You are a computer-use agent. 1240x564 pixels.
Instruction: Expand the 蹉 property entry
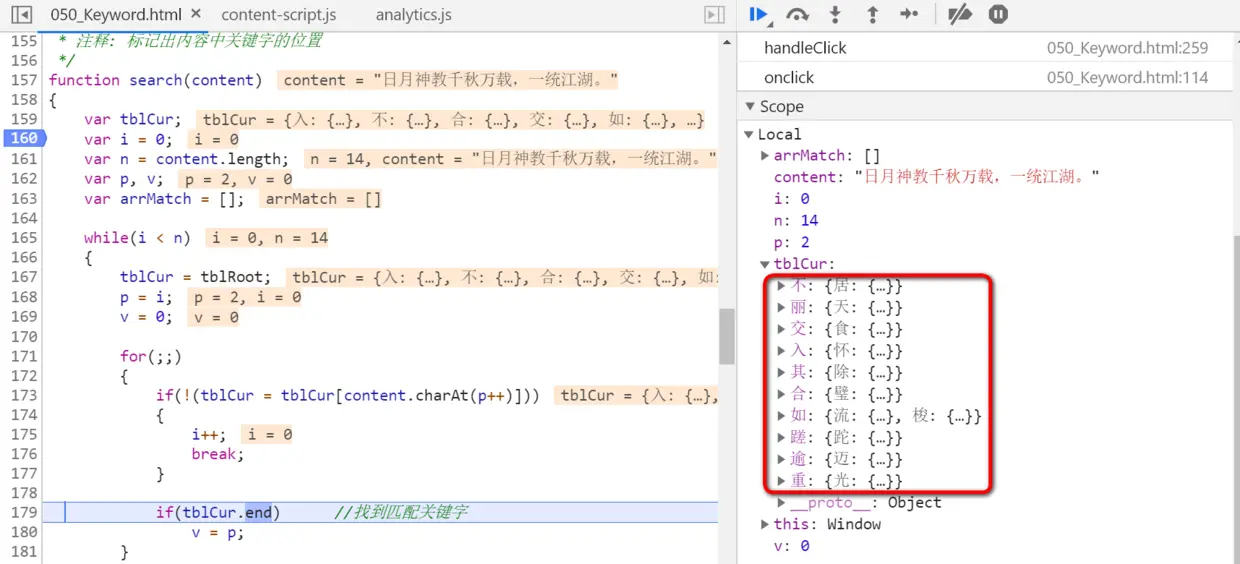(x=782, y=438)
